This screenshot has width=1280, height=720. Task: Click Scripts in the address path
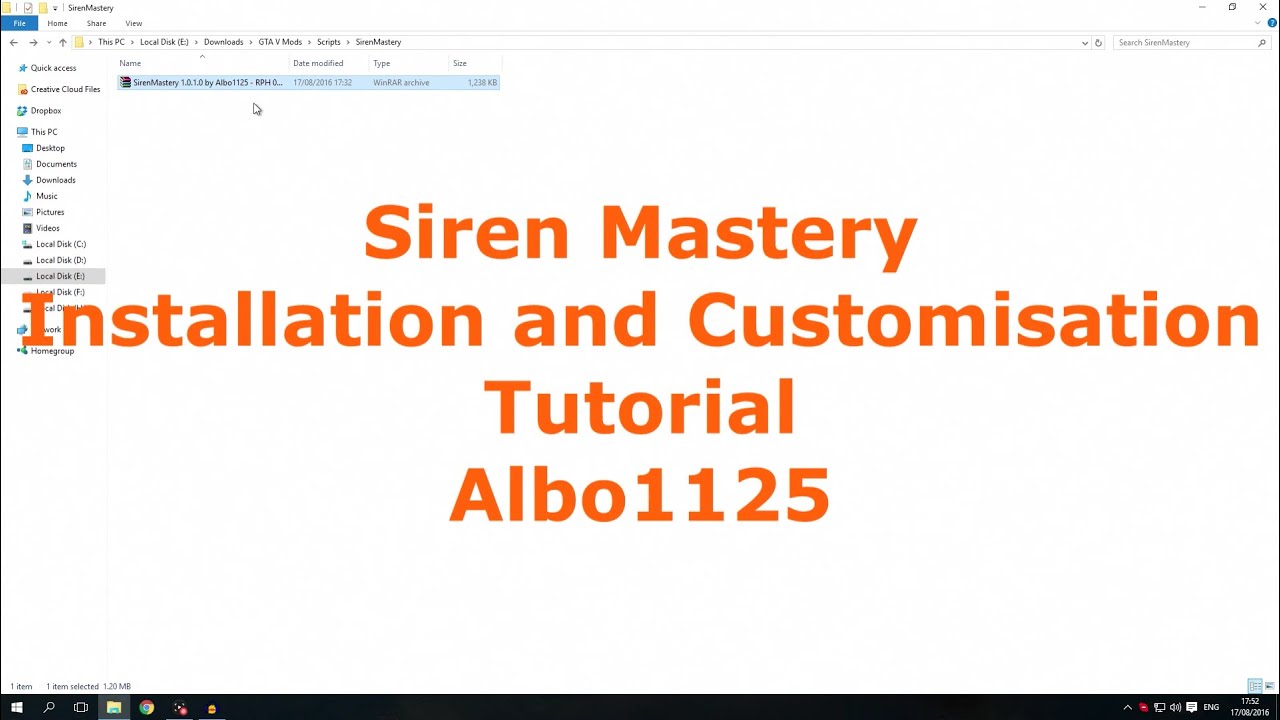point(328,42)
